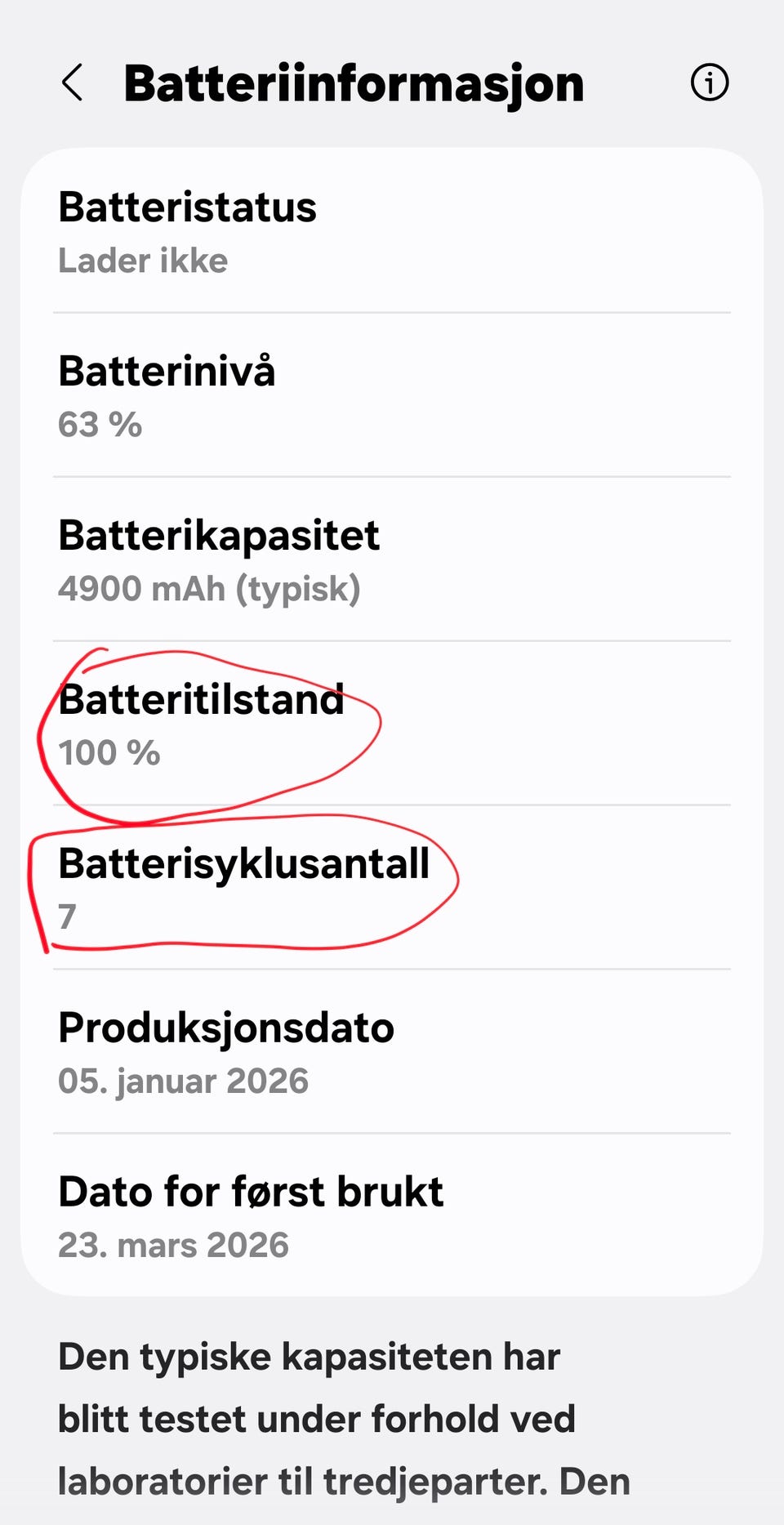Tap the cycle count value 7

coord(67,916)
